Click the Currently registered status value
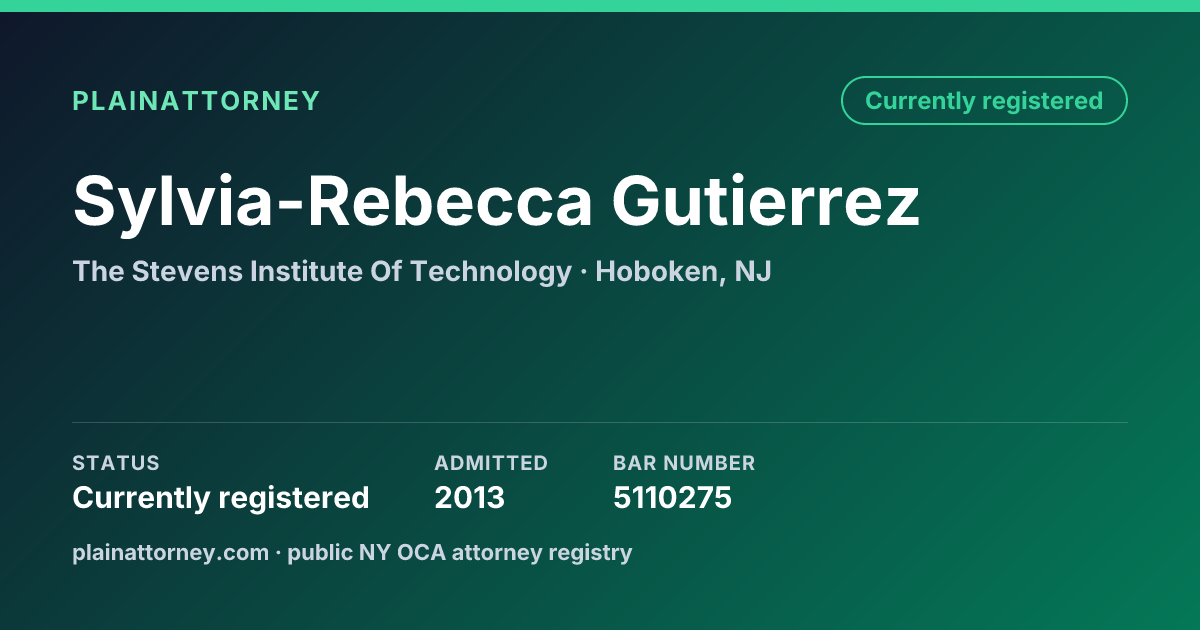 [221, 497]
